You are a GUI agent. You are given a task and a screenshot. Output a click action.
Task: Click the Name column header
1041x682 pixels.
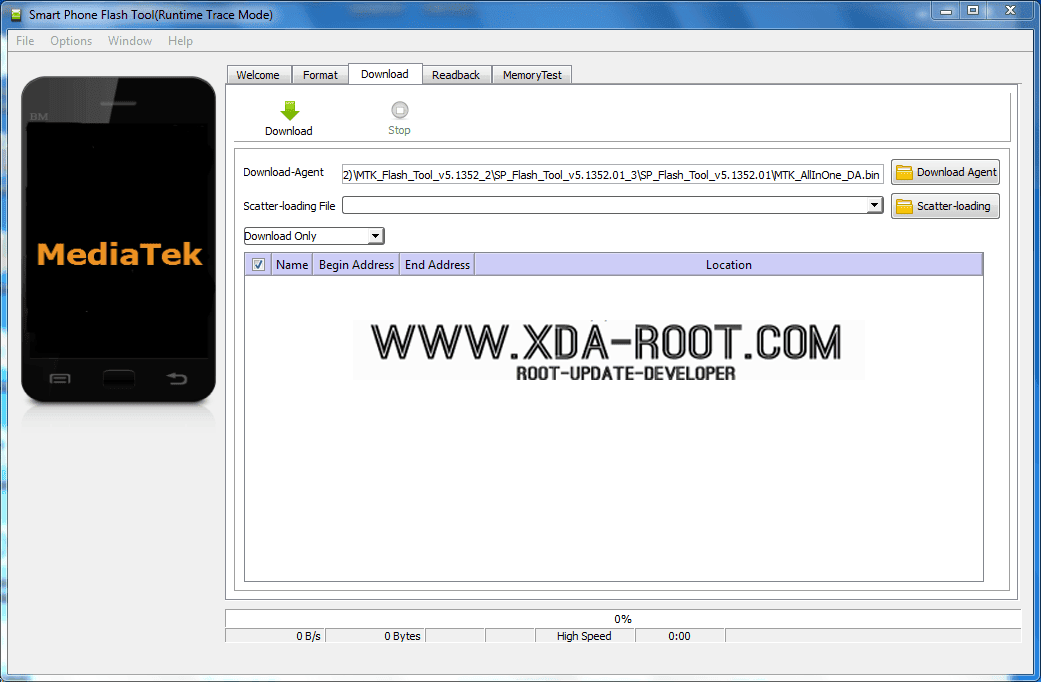tap(292, 265)
